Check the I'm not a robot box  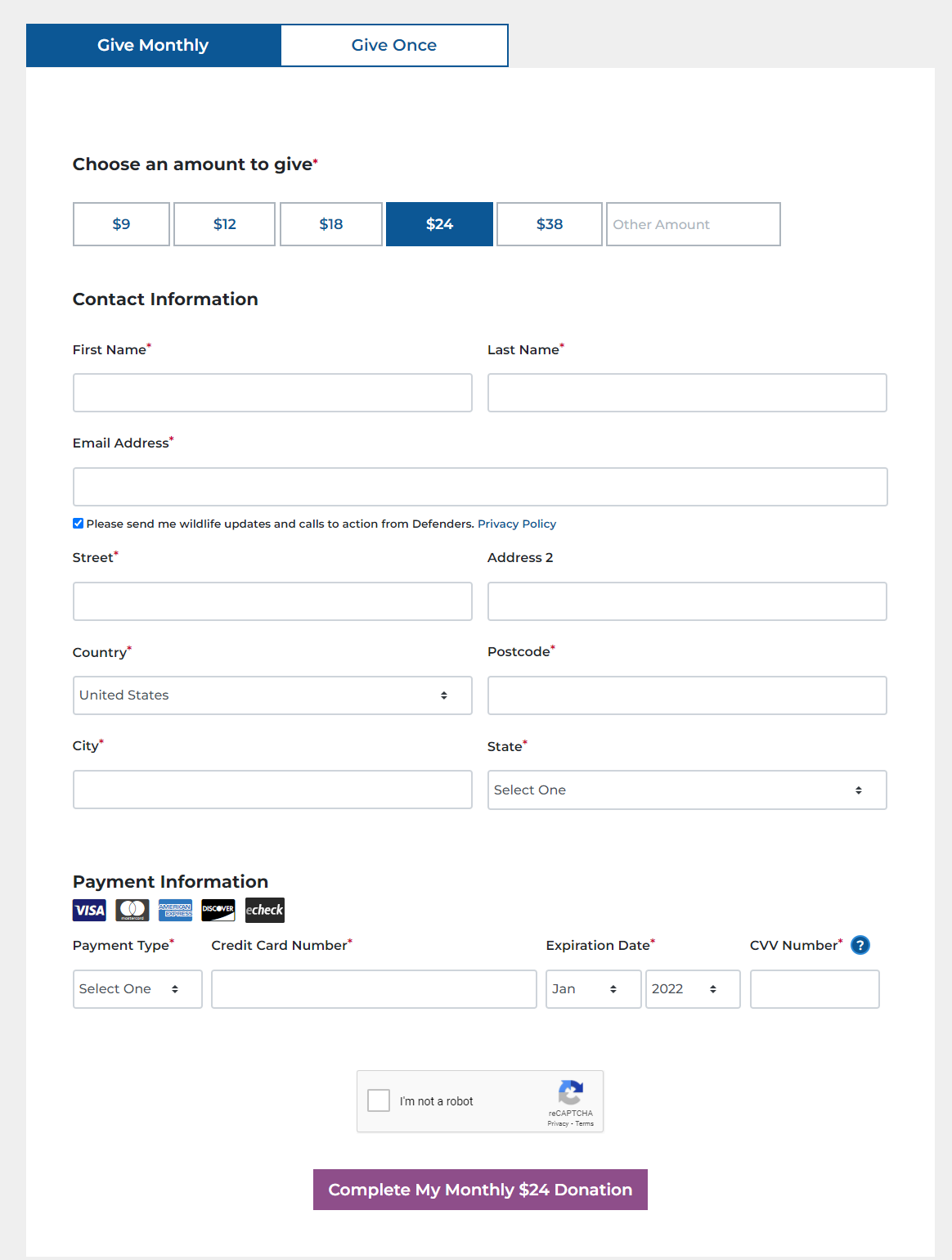point(379,1100)
